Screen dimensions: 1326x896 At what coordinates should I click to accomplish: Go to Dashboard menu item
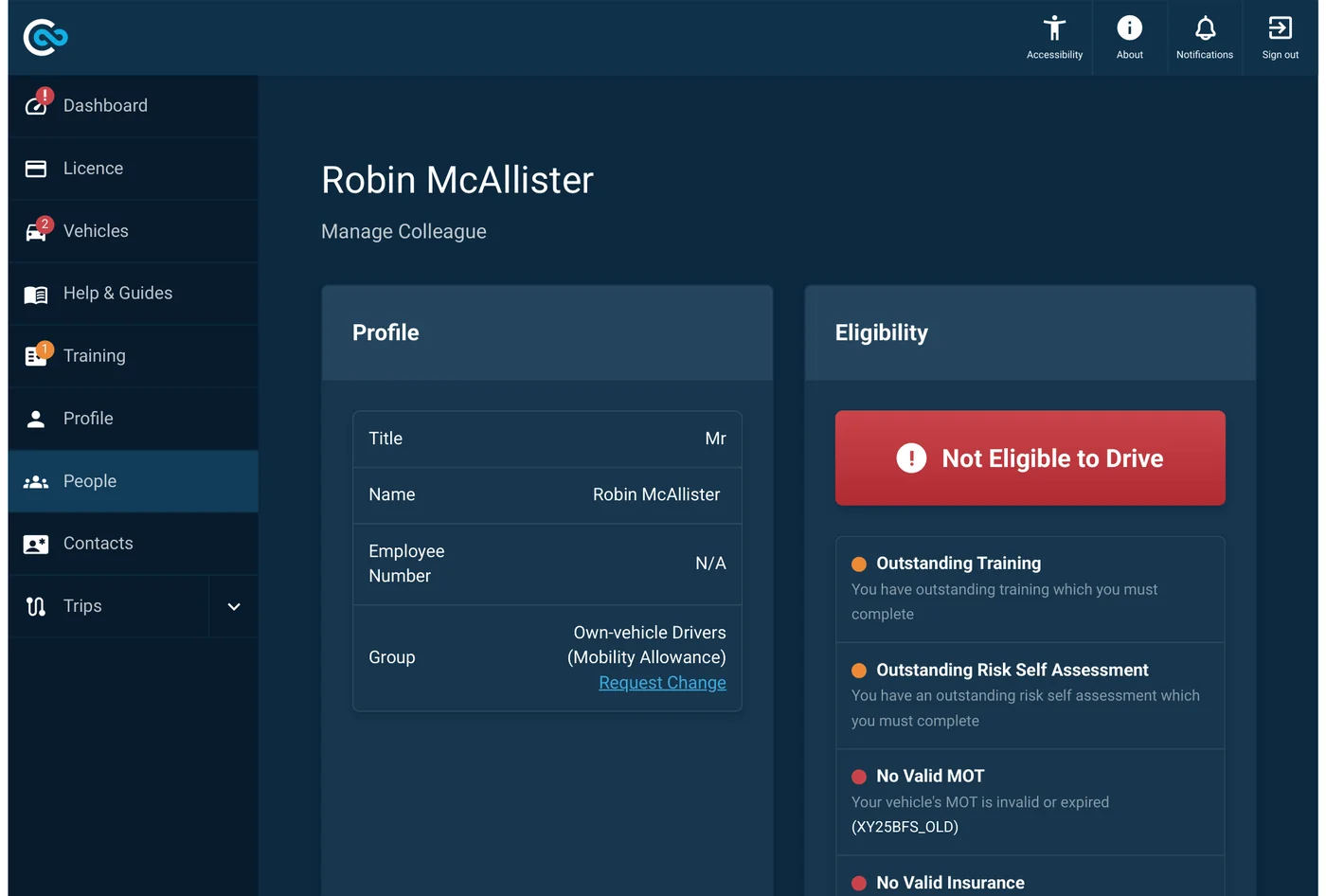coord(133,106)
